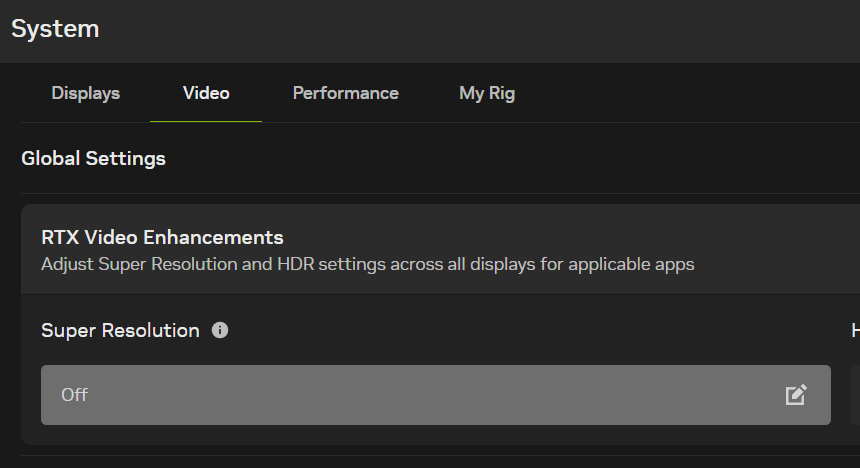Click the partially visible HDR setting box at right
This screenshot has height=468, width=860.
855,395
